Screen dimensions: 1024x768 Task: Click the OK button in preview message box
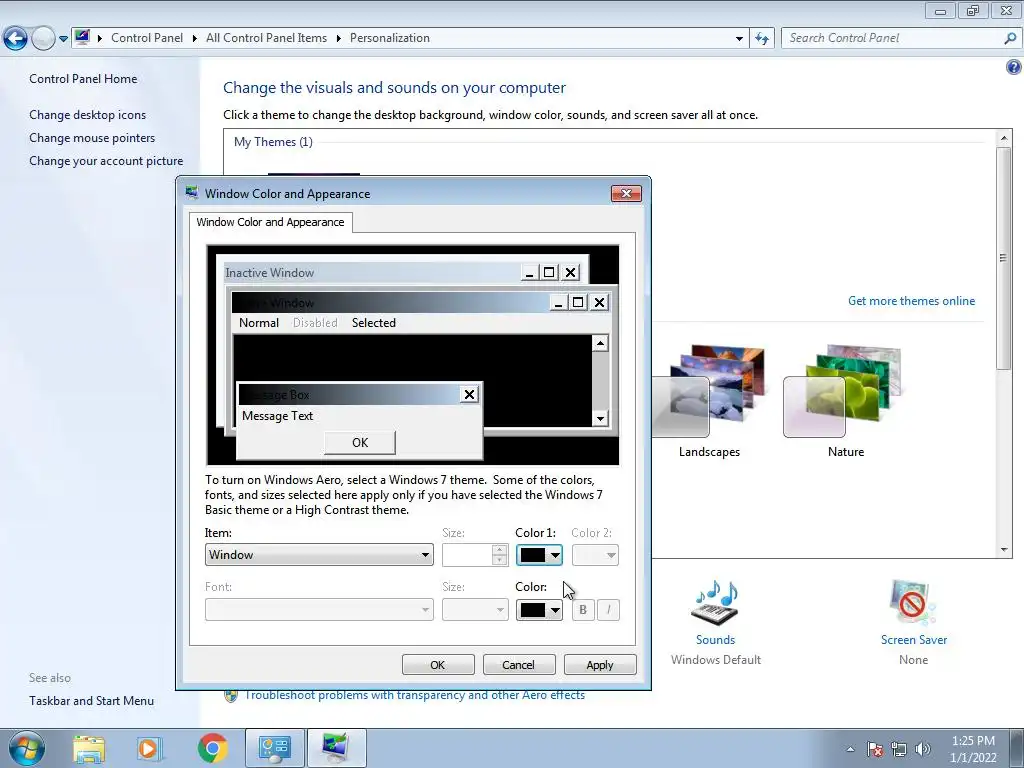point(360,443)
